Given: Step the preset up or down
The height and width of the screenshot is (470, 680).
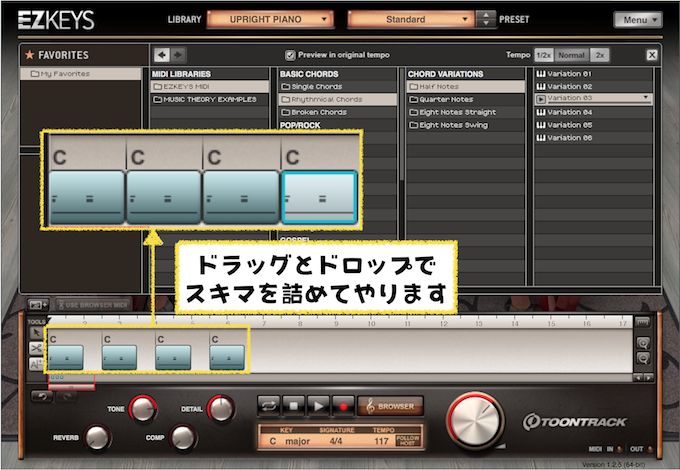Looking at the screenshot, I should 486,19.
